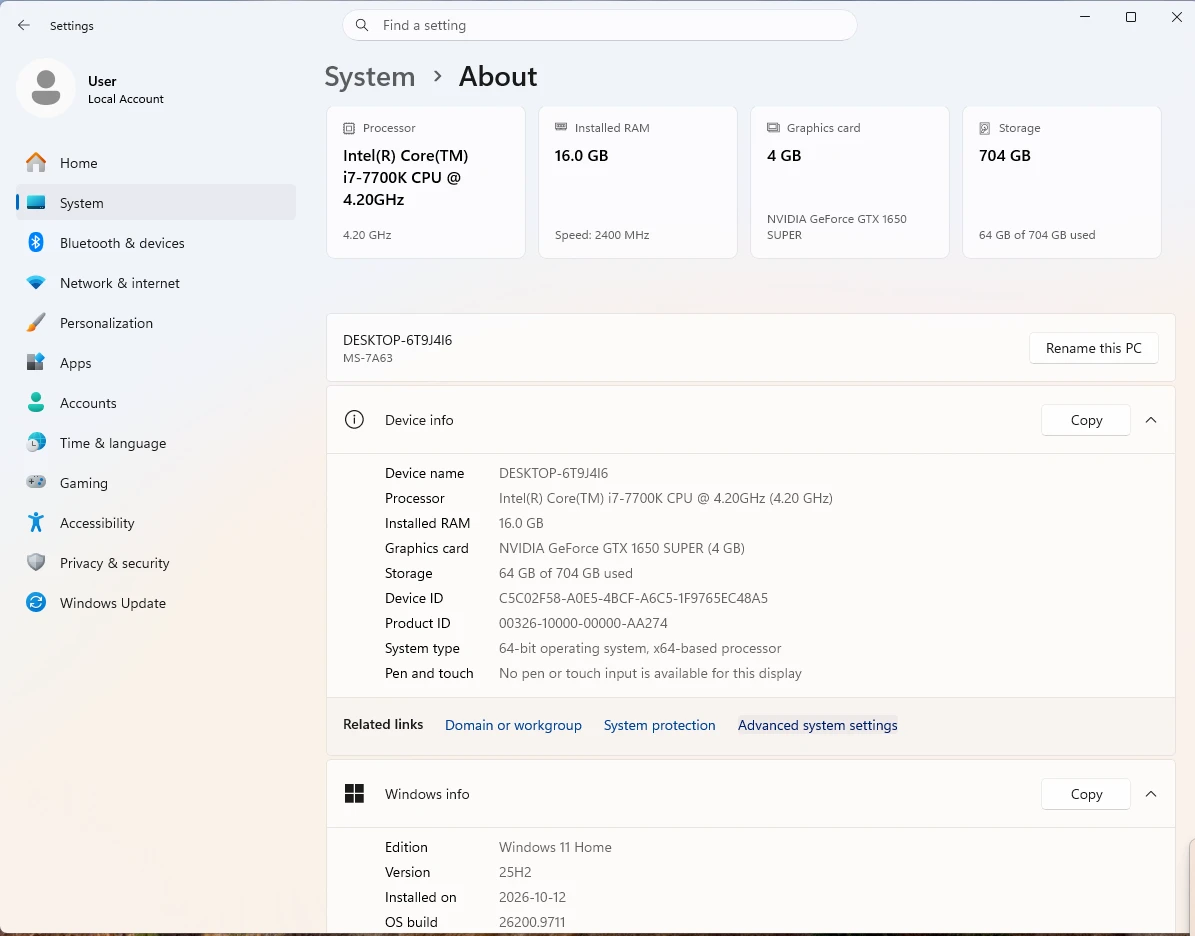Open the Domain or workgroup link
Image resolution: width=1195 pixels, height=936 pixels.
click(513, 725)
